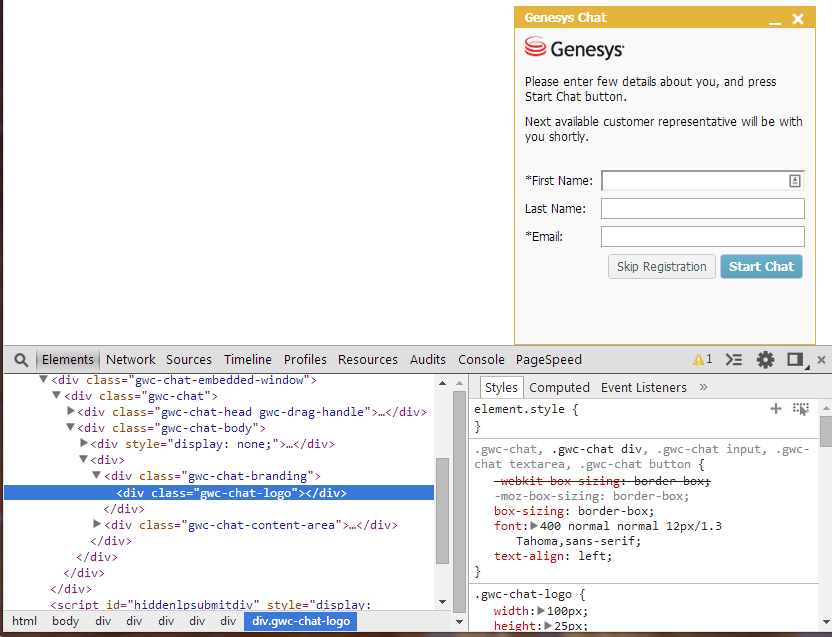Switch to the Network panel tab

[131, 360]
